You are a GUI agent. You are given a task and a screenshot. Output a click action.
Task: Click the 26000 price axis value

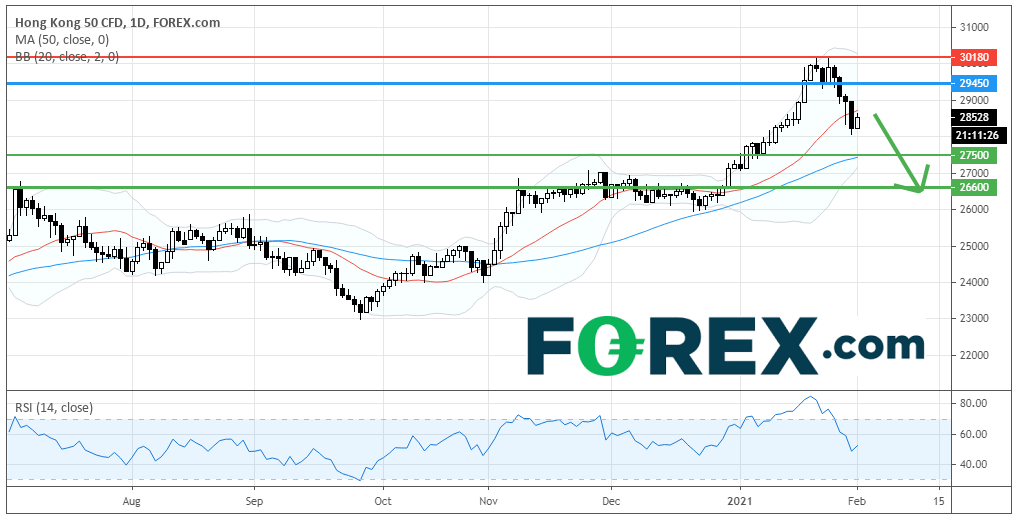pos(973,210)
